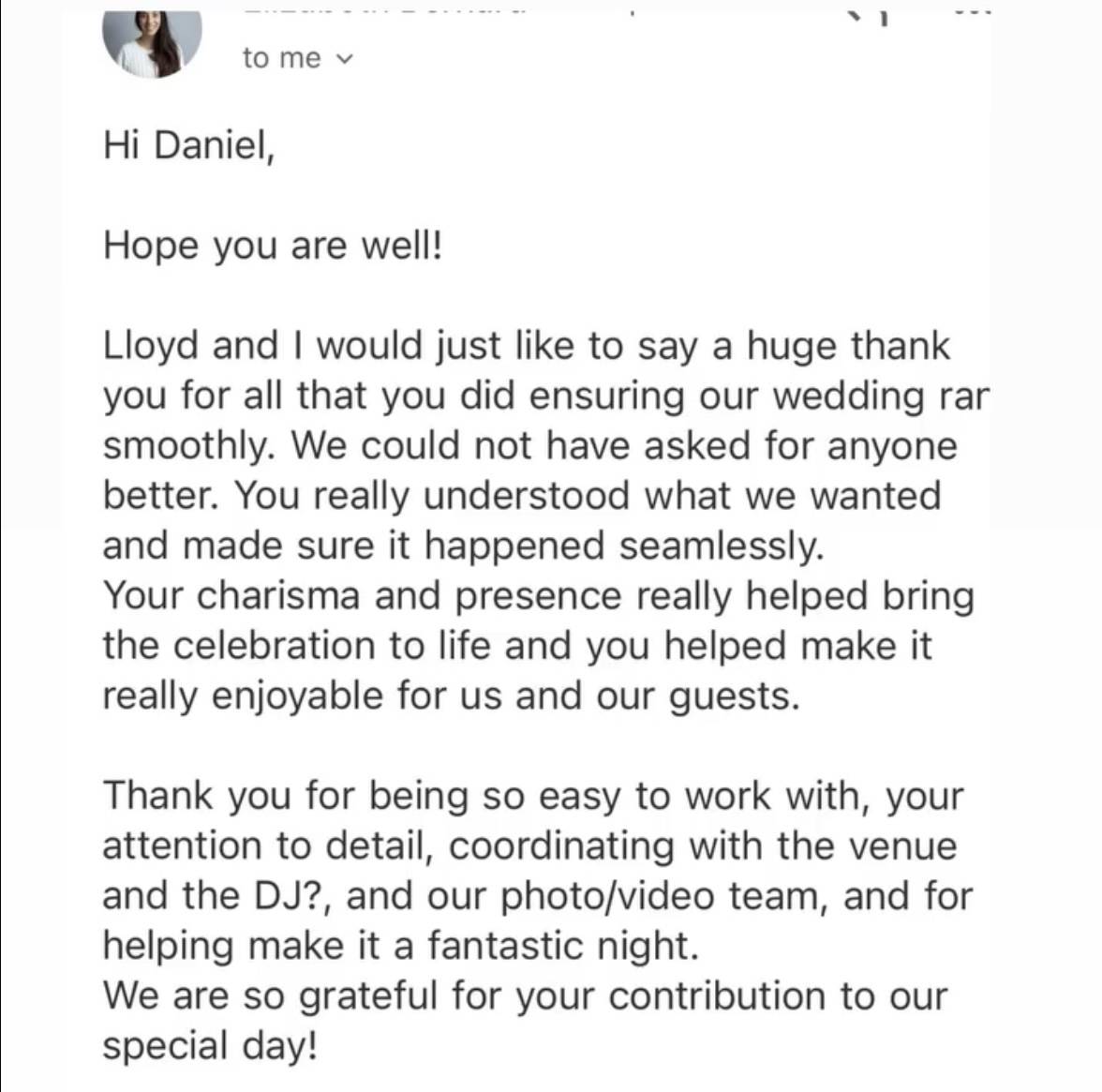
Task: Click the 'to me' recipient text
Action: click(x=281, y=58)
